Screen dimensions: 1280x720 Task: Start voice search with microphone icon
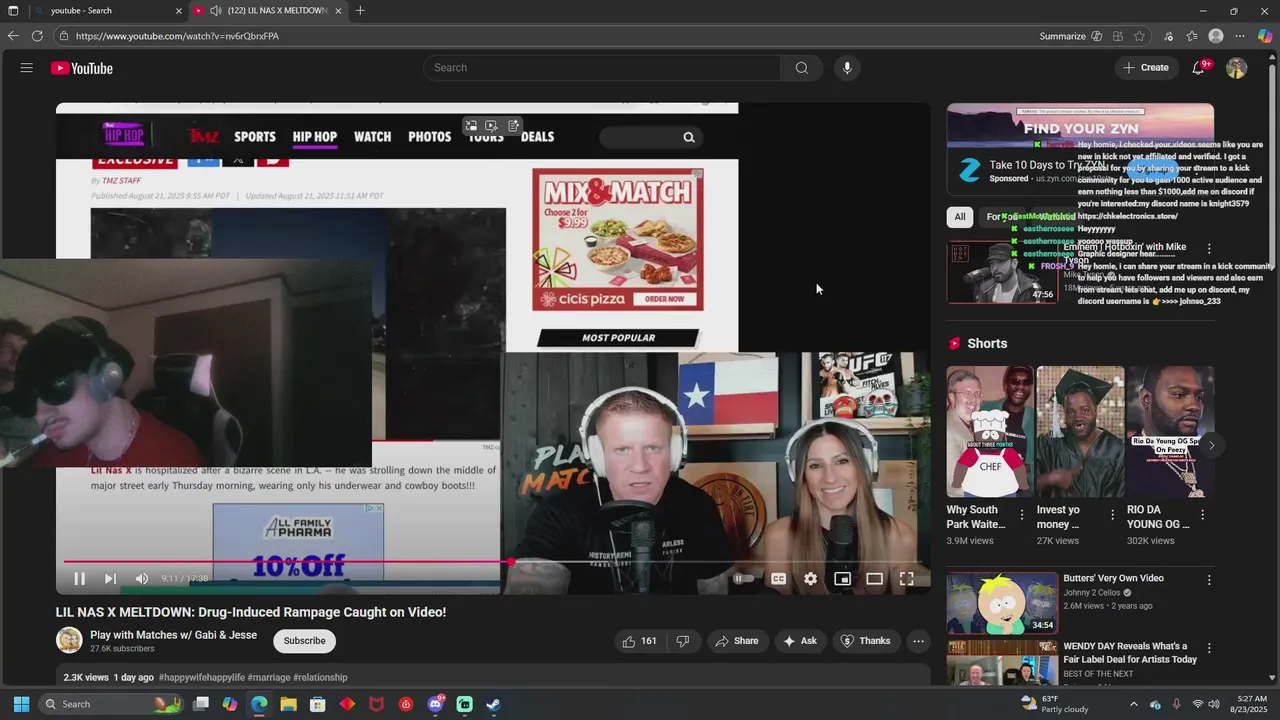(x=847, y=68)
